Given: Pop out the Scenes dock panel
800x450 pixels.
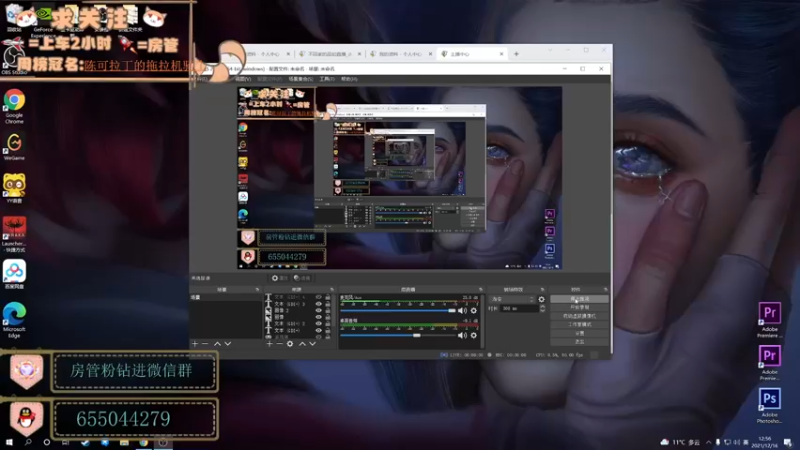Looking at the screenshot, I should (x=257, y=290).
